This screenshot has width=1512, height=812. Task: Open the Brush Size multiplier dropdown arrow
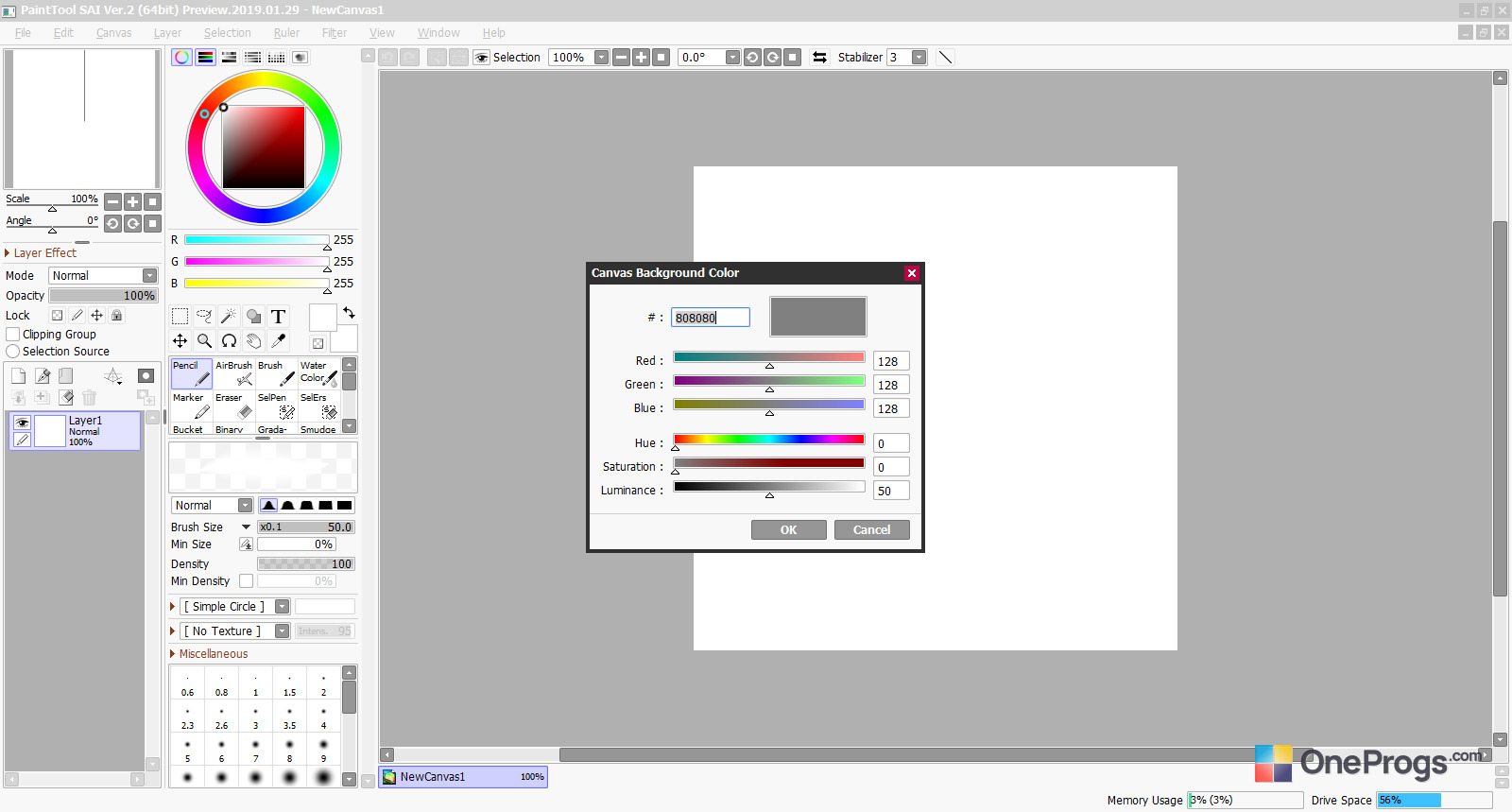(247, 527)
